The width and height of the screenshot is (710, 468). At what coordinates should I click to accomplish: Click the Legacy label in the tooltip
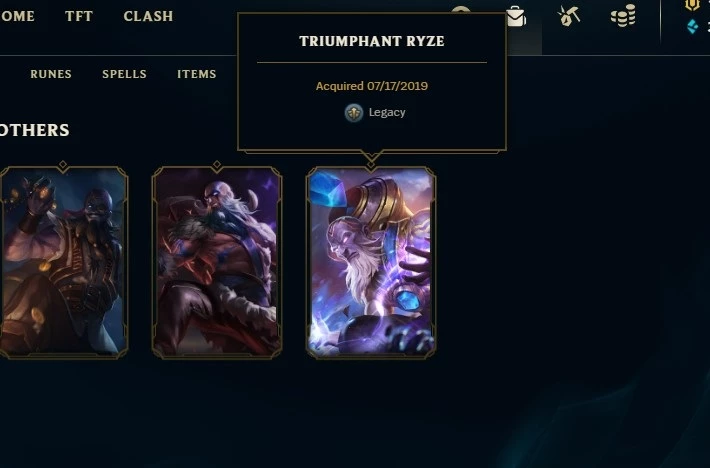pos(387,113)
